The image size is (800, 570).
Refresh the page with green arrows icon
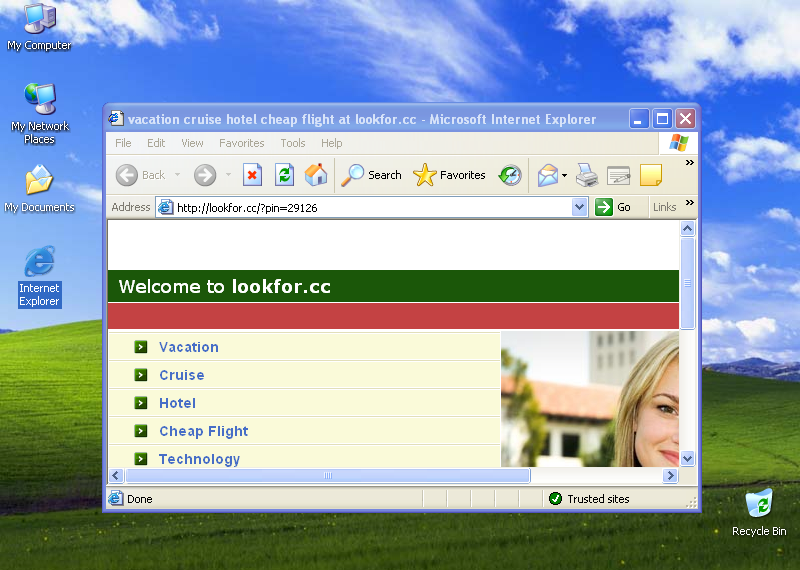tap(284, 175)
